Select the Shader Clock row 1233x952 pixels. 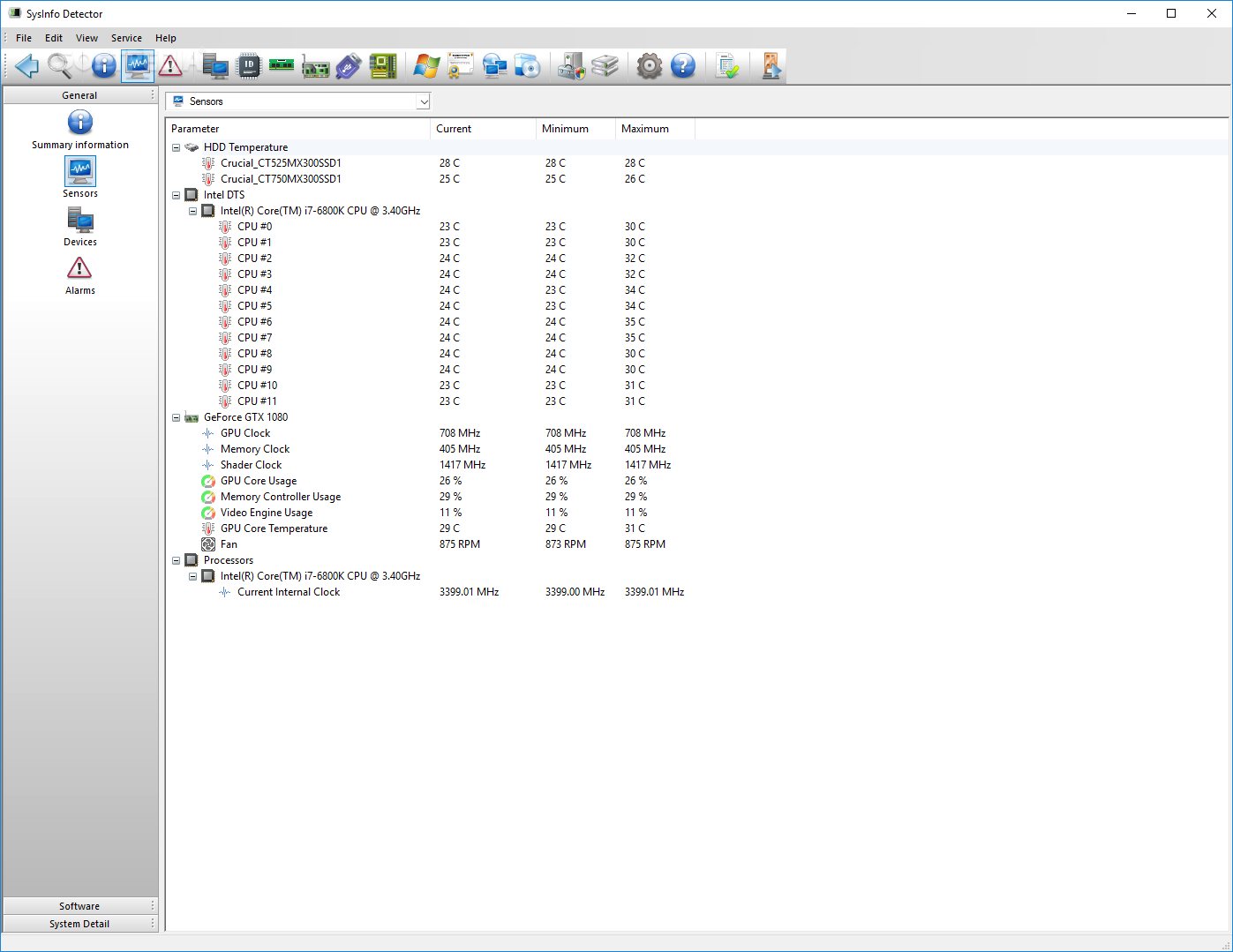tap(697, 465)
